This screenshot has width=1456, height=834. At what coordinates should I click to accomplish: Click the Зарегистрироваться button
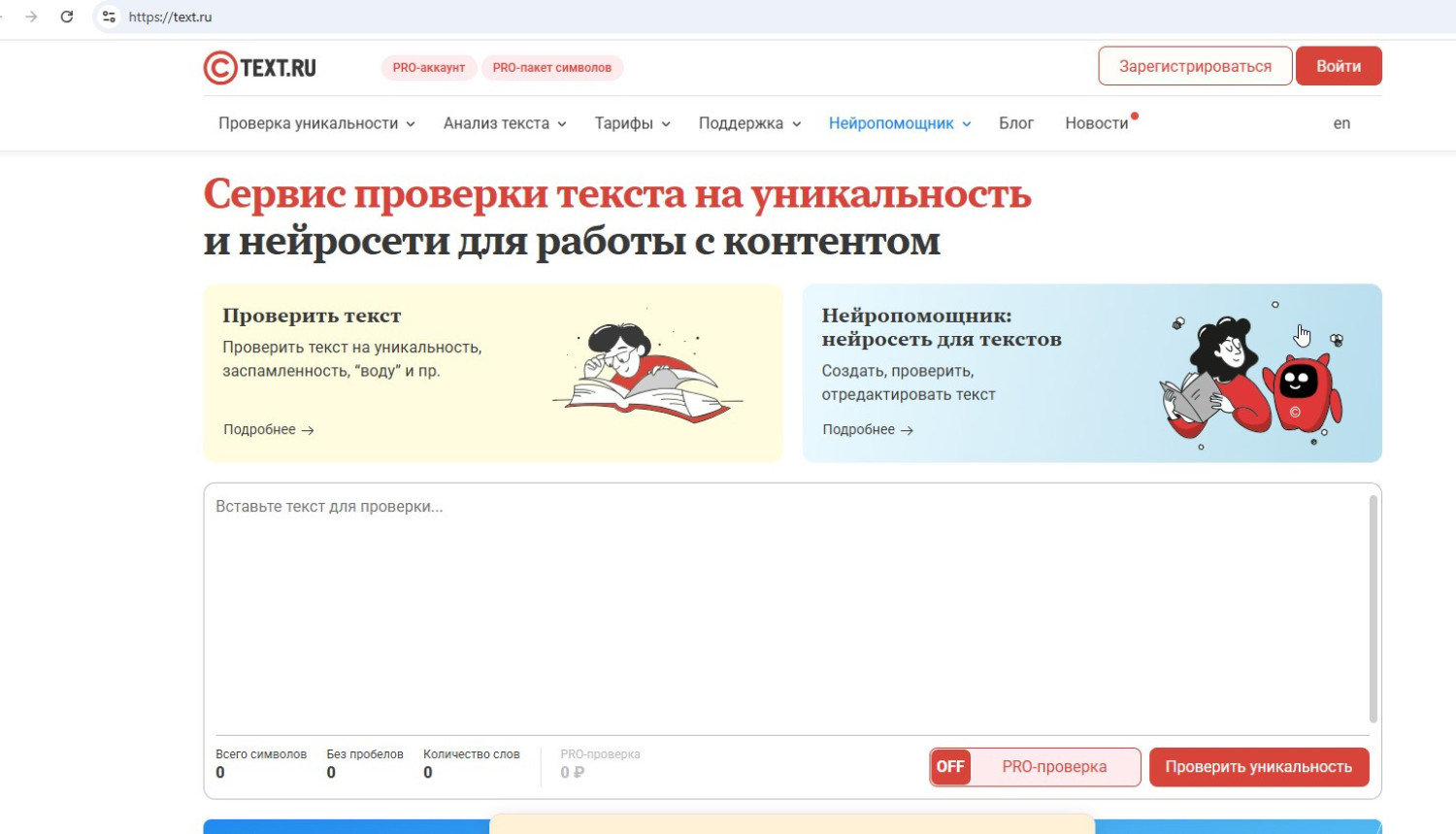tap(1195, 66)
